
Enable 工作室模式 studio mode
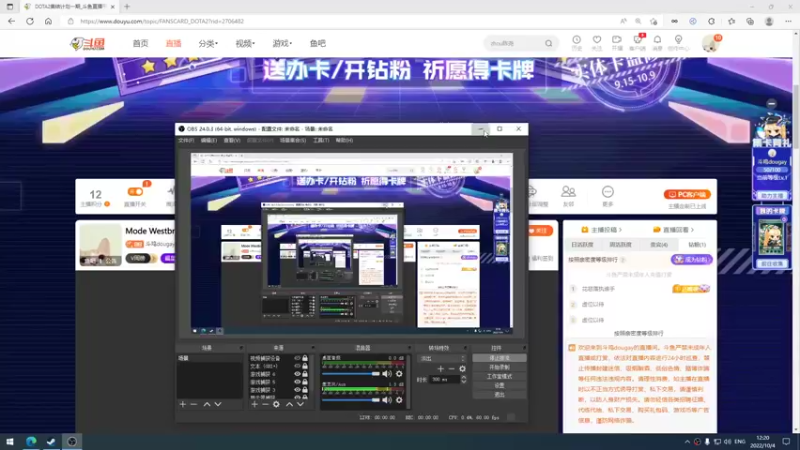click(x=499, y=377)
